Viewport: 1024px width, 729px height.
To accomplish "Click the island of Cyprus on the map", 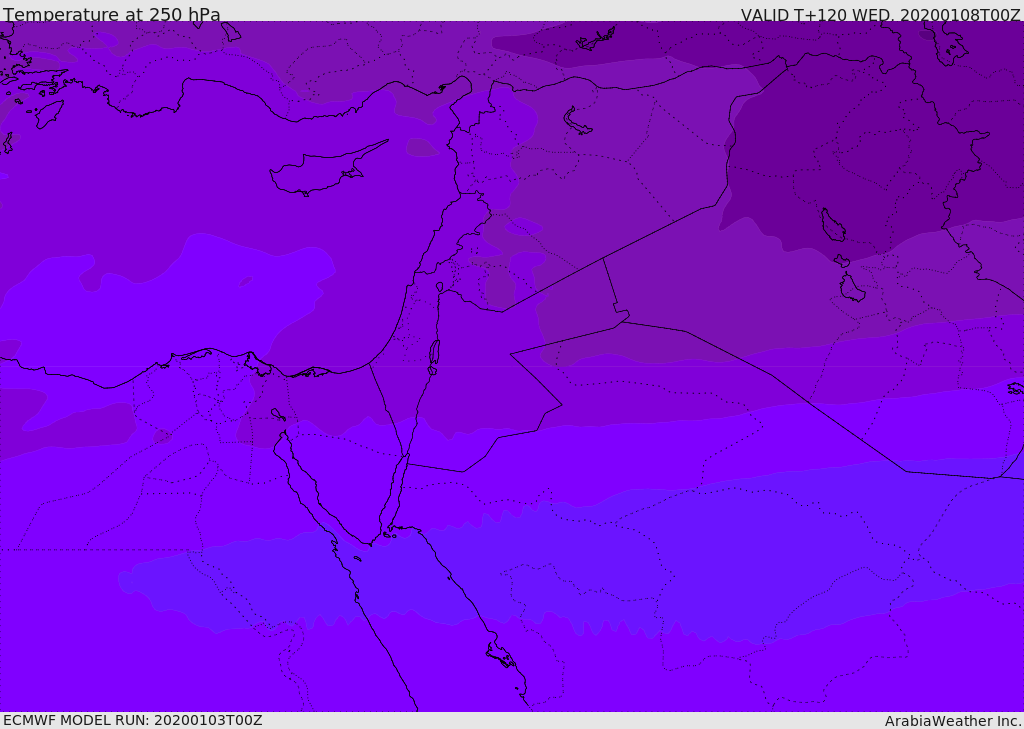I will tap(327, 169).
